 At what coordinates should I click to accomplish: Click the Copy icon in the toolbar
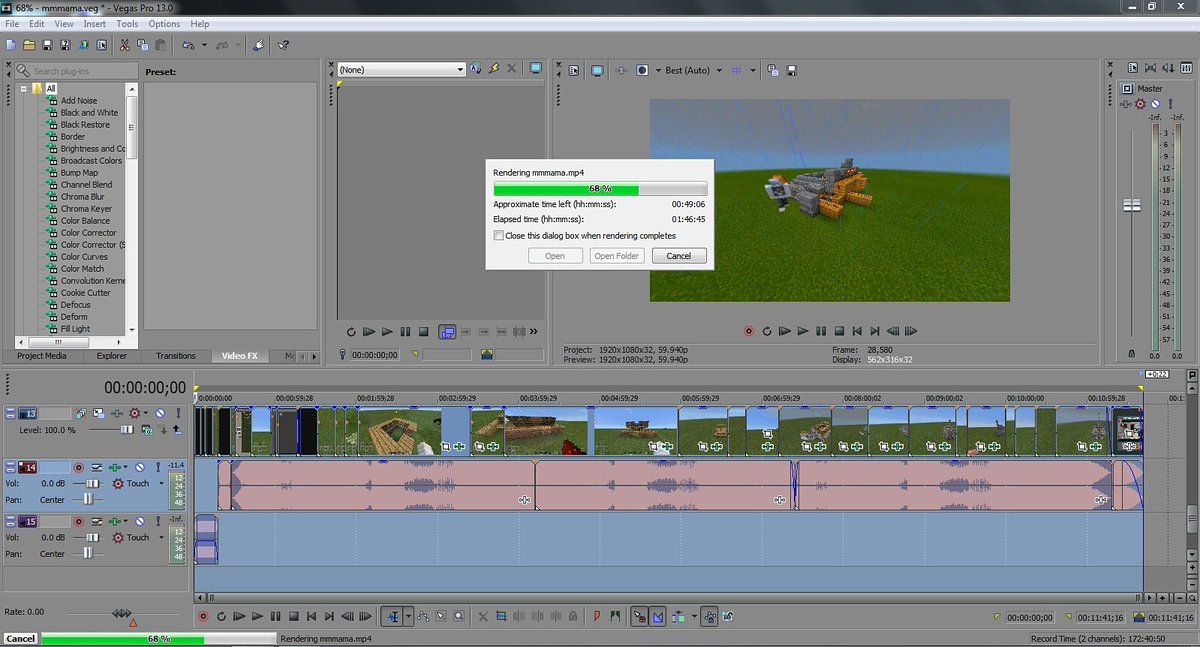(x=141, y=45)
